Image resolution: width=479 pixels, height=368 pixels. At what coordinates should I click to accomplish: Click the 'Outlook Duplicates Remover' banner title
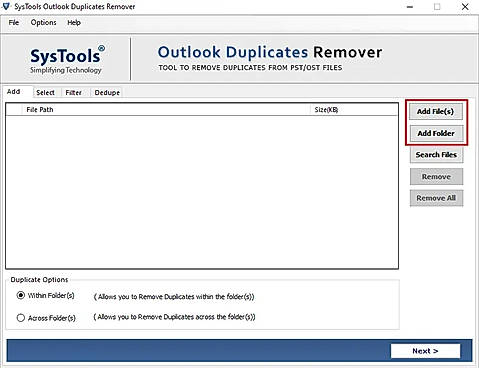[270, 52]
